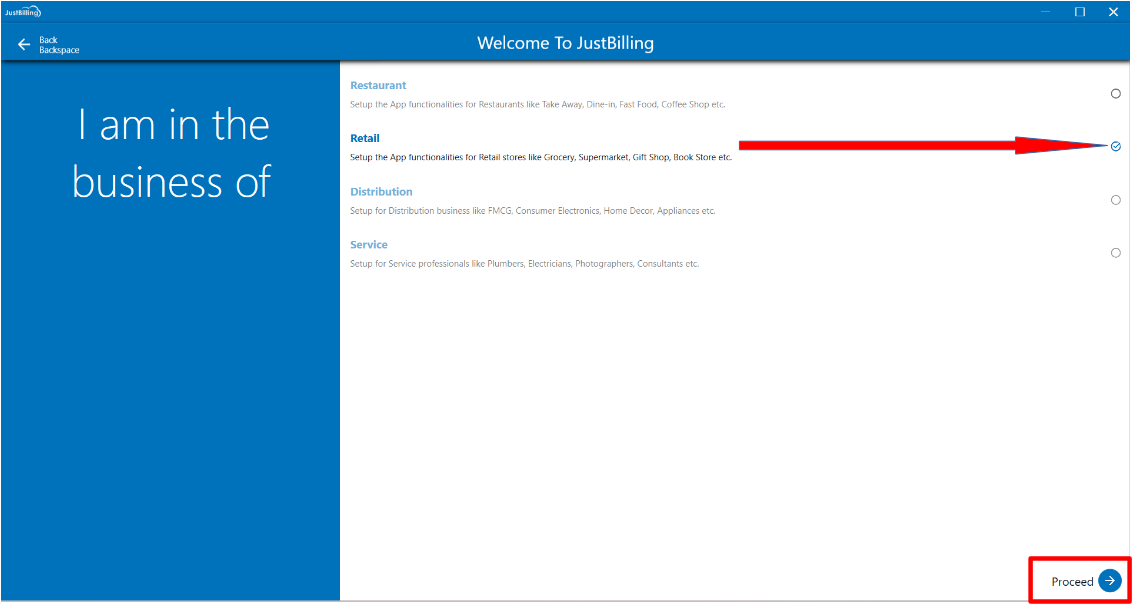
Task: Click the Proceed text label
Action: [x=1072, y=582]
